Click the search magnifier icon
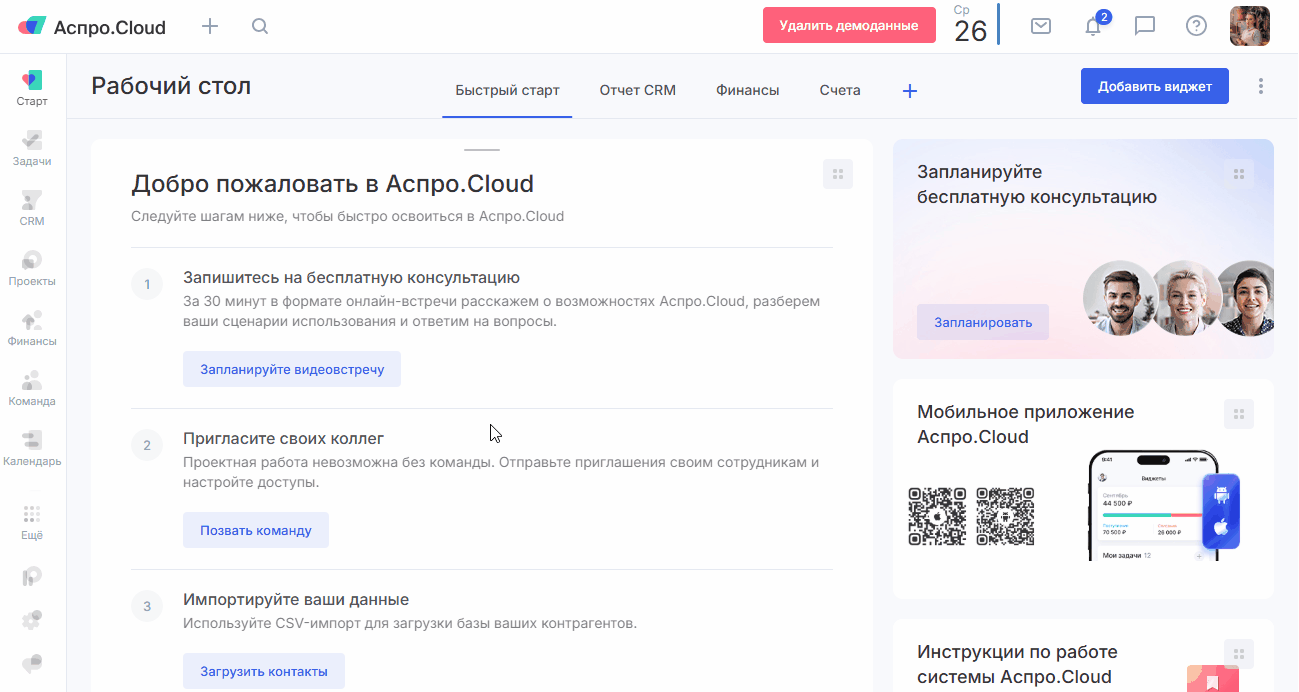The image size is (1299, 692). click(x=260, y=27)
